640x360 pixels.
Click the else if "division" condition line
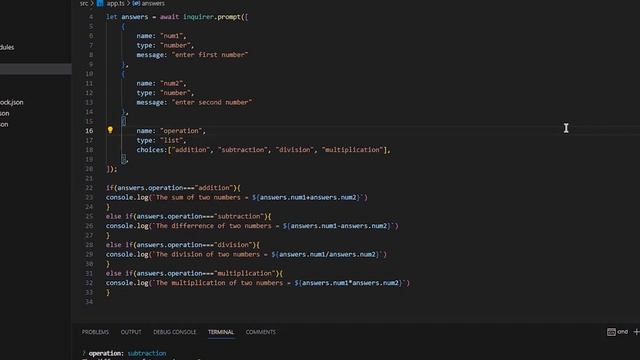(183, 245)
